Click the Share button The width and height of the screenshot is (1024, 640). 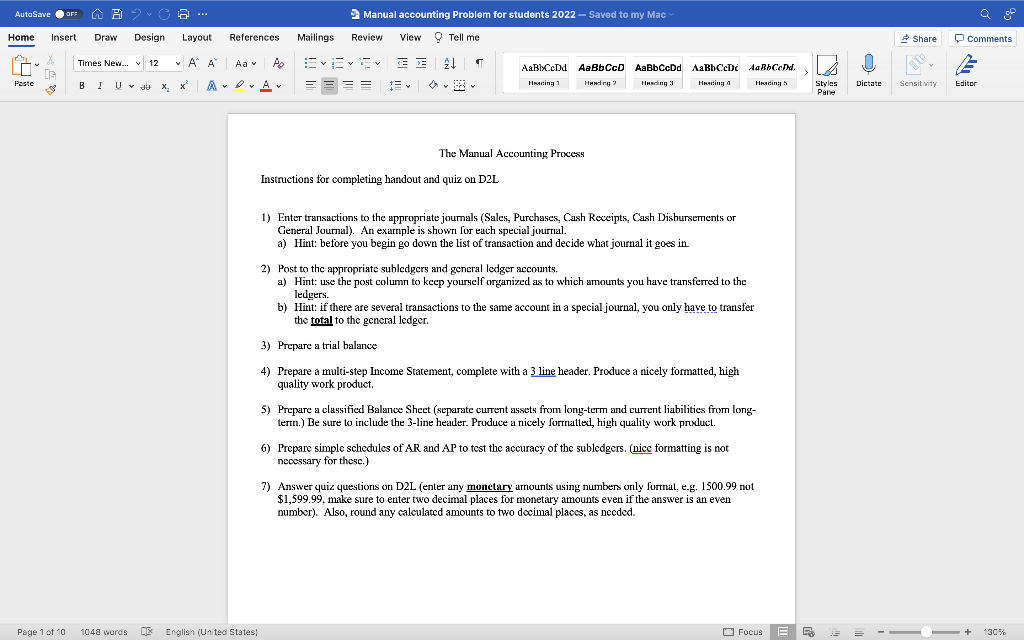pos(916,37)
